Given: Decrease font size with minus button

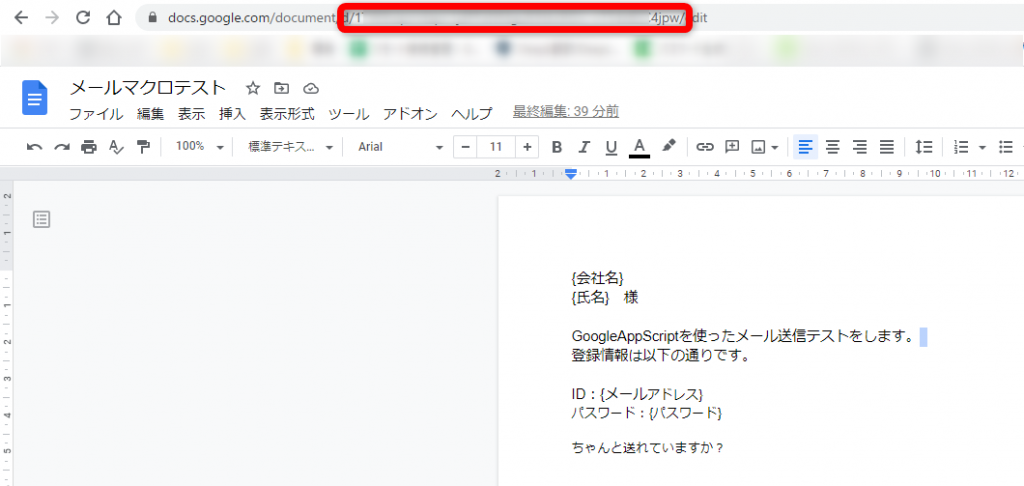Looking at the screenshot, I should click(x=466, y=147).
